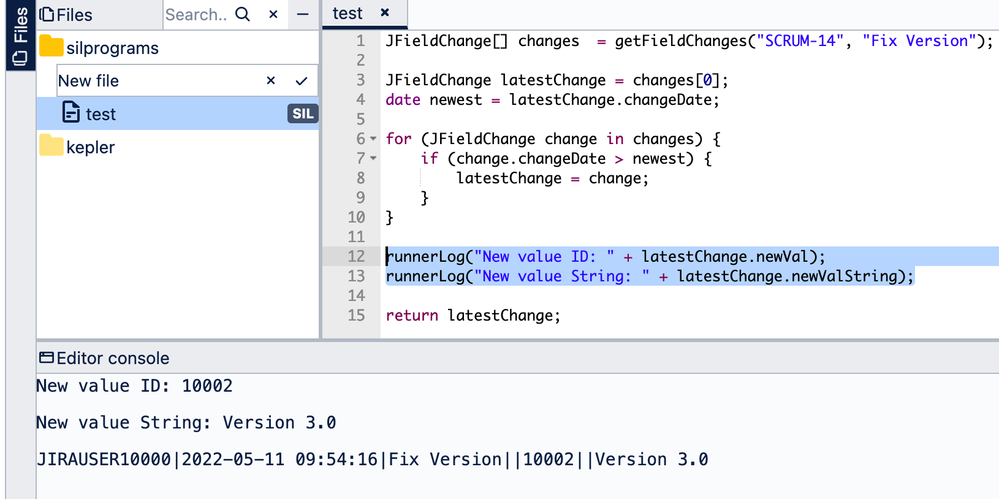Image resolution: width=999 pixels, height=499 pixels.
Task: Click the Files panel header icon
Action: [47, 15]
